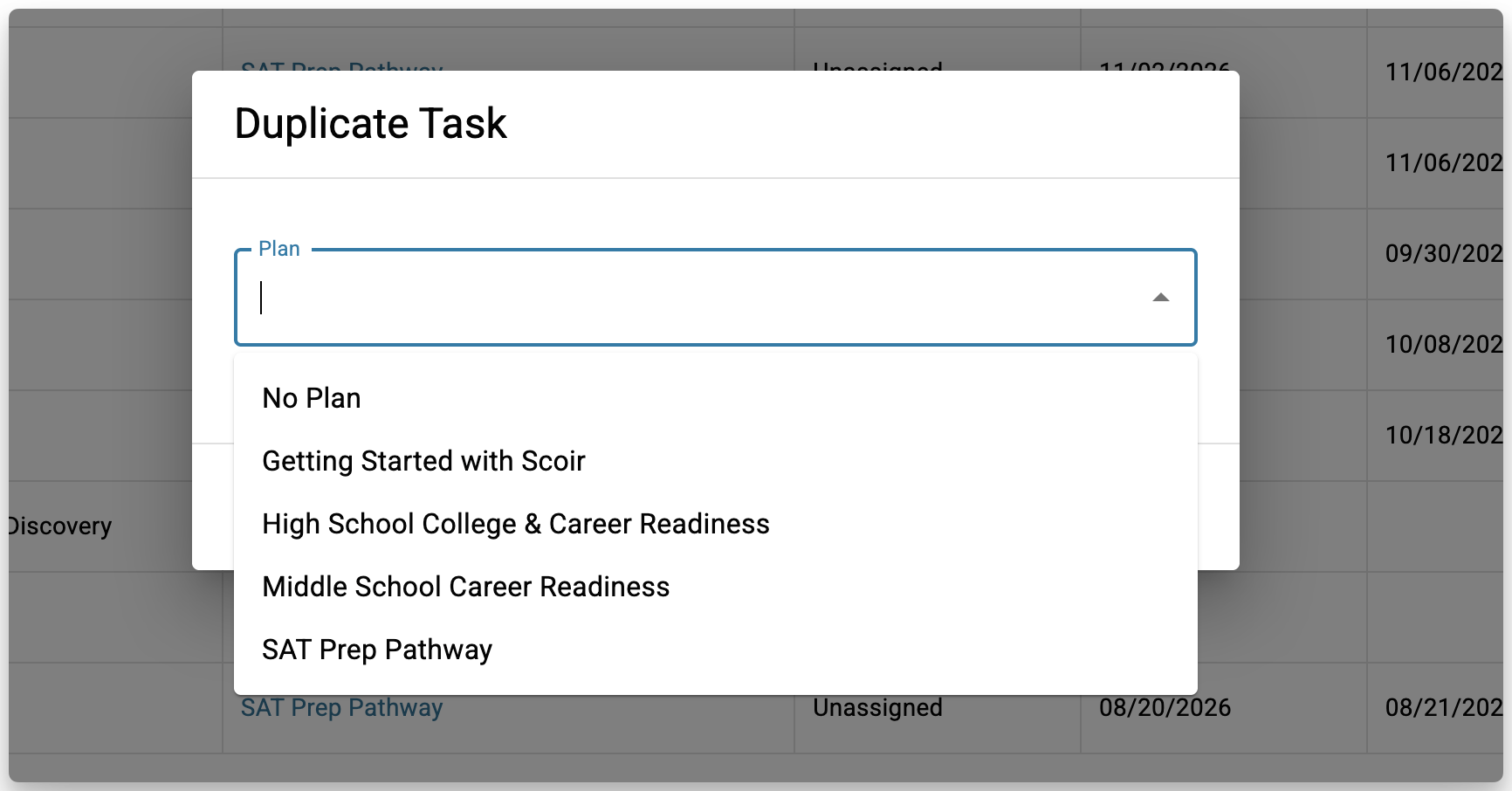Viewport: 1512px width, 791px height.
Task: Click the partially hidden 11/02/2026 date cell
Action: (x=1165, y=66)
